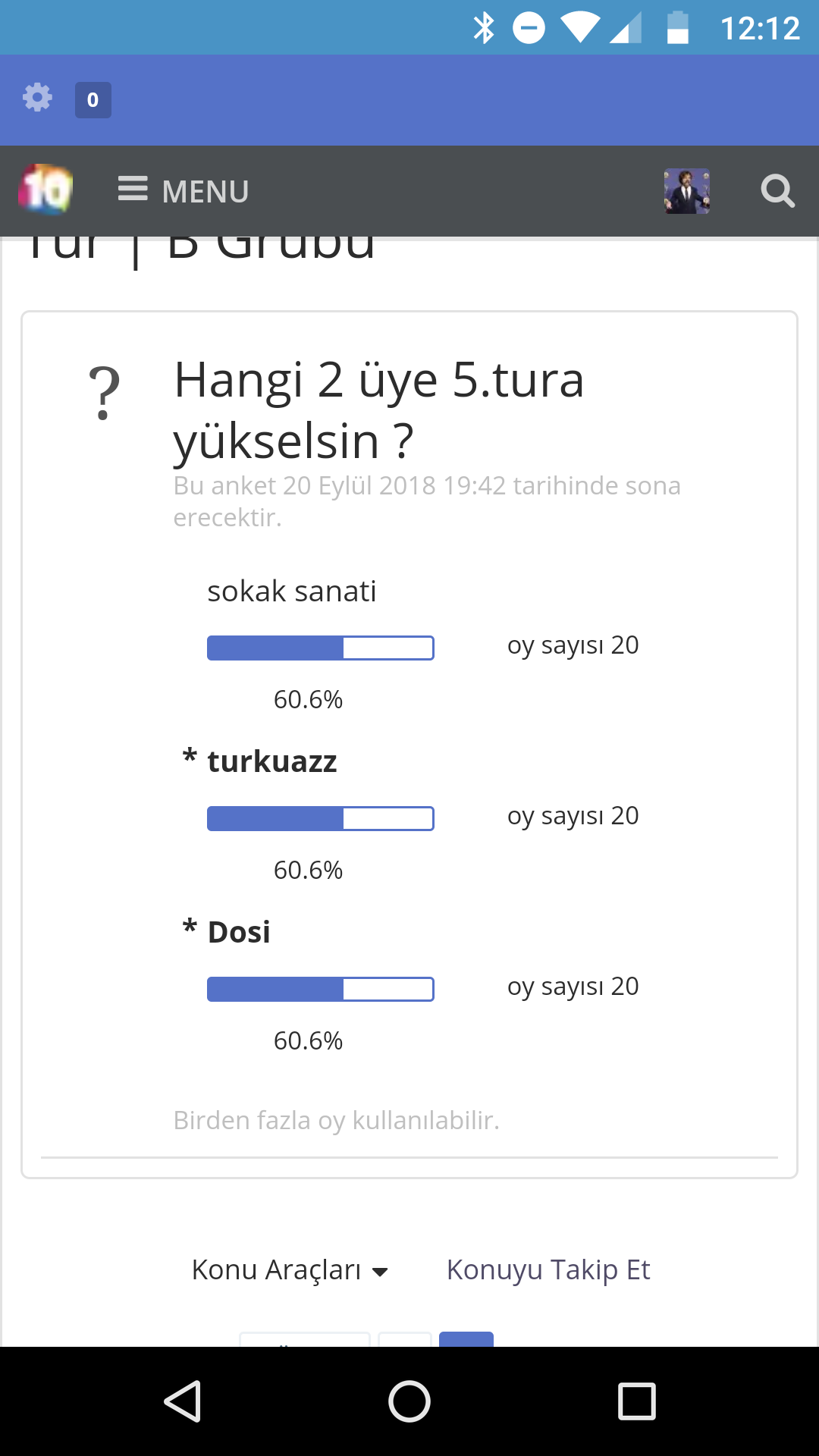The height and width of the screenshot is (1456, 819).
Task: Tap the poll title Hangi 2 üye
Action: coord(379,409)
